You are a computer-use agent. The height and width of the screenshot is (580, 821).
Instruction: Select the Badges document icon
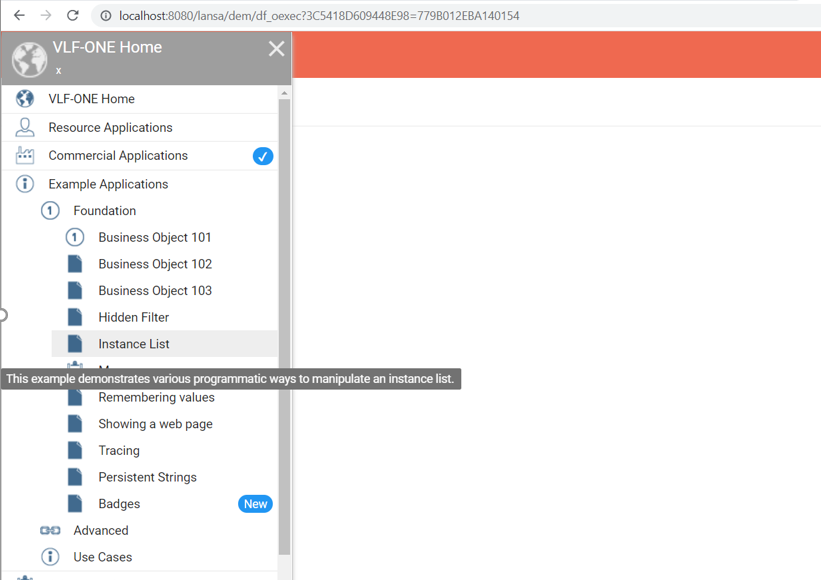pyautogui.click(x=76, y=503)
